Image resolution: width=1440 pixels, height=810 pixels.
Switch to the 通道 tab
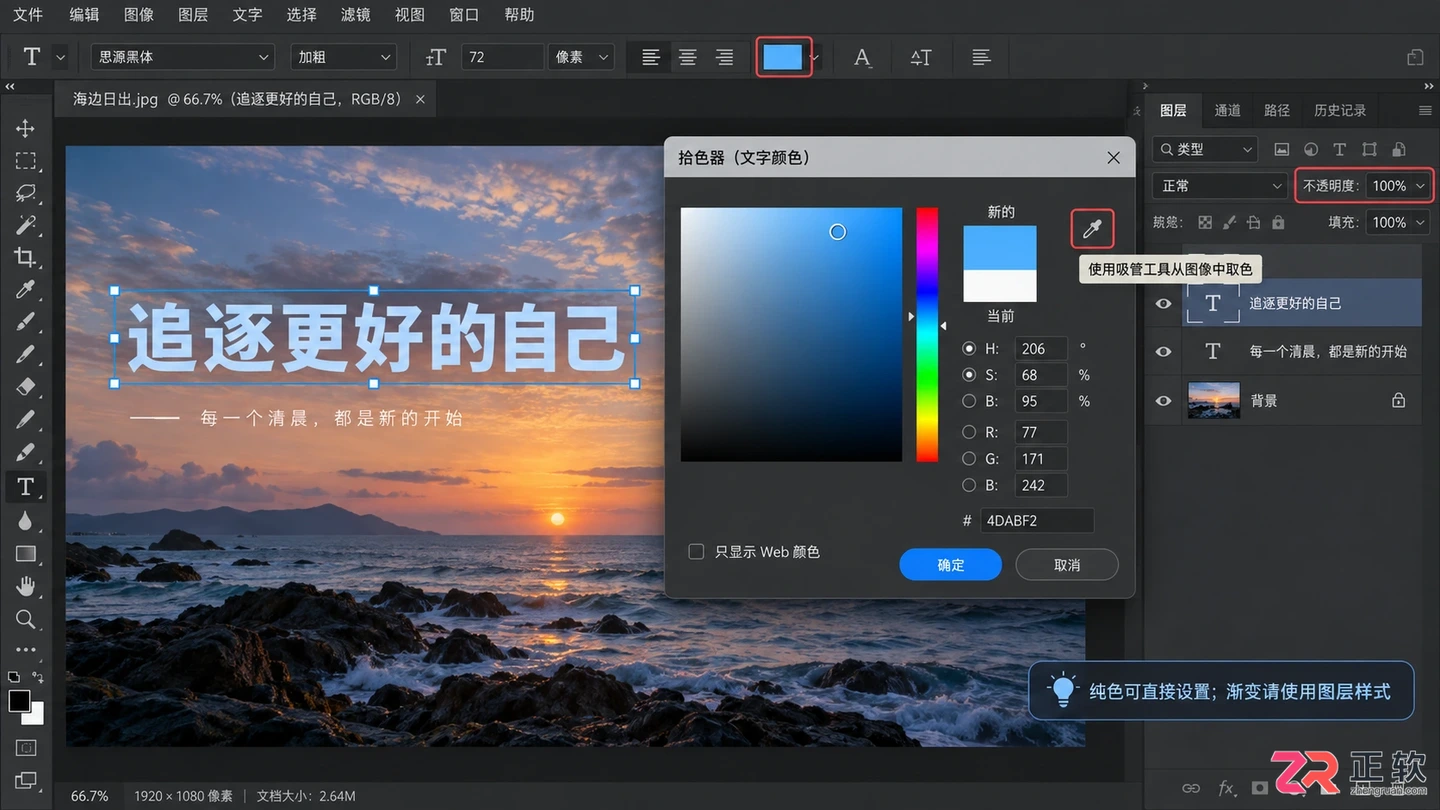pos(1228,110)
